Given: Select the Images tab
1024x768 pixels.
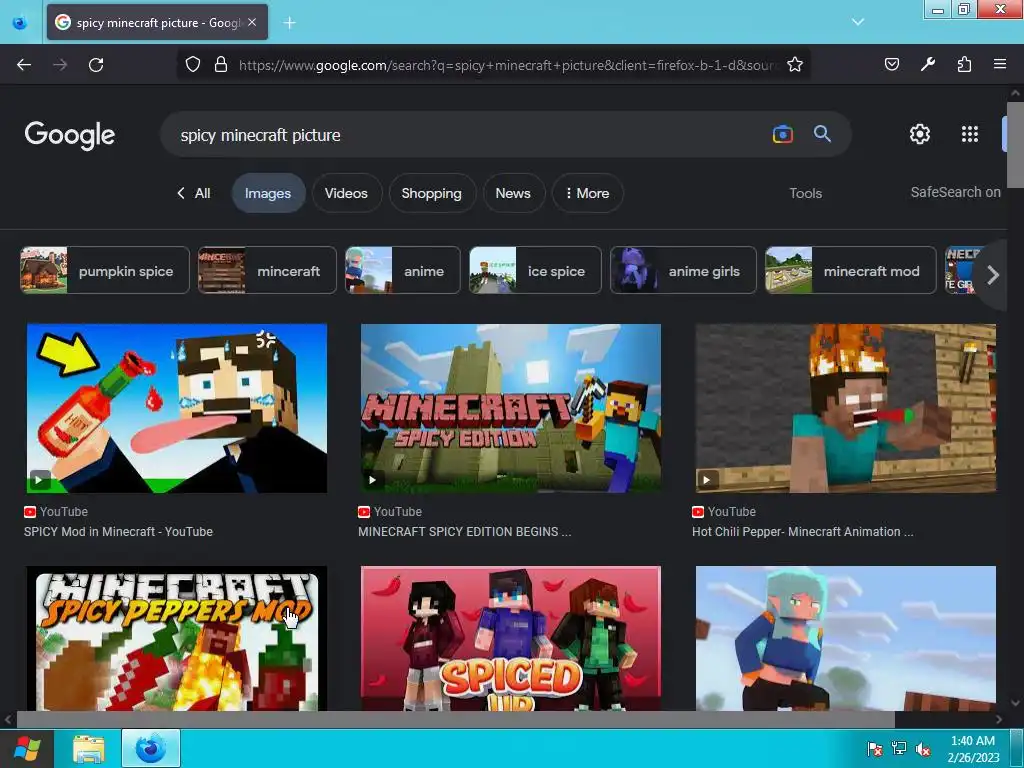Looking at the screenshot, I should point(268,193).
